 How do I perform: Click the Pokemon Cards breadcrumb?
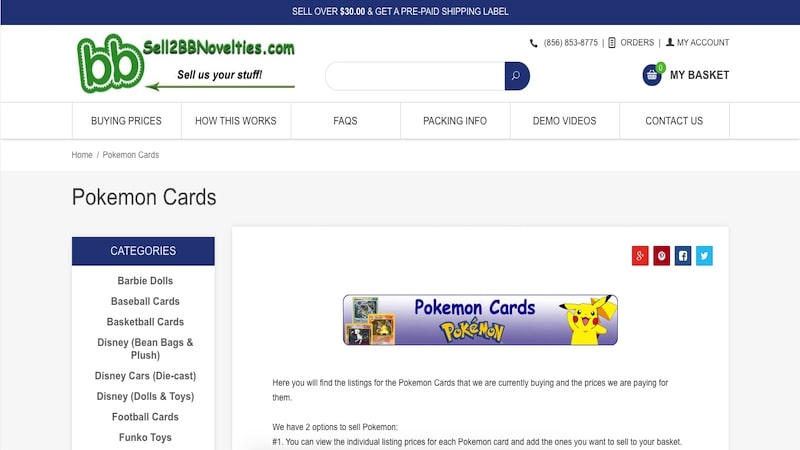coord(131,155)
